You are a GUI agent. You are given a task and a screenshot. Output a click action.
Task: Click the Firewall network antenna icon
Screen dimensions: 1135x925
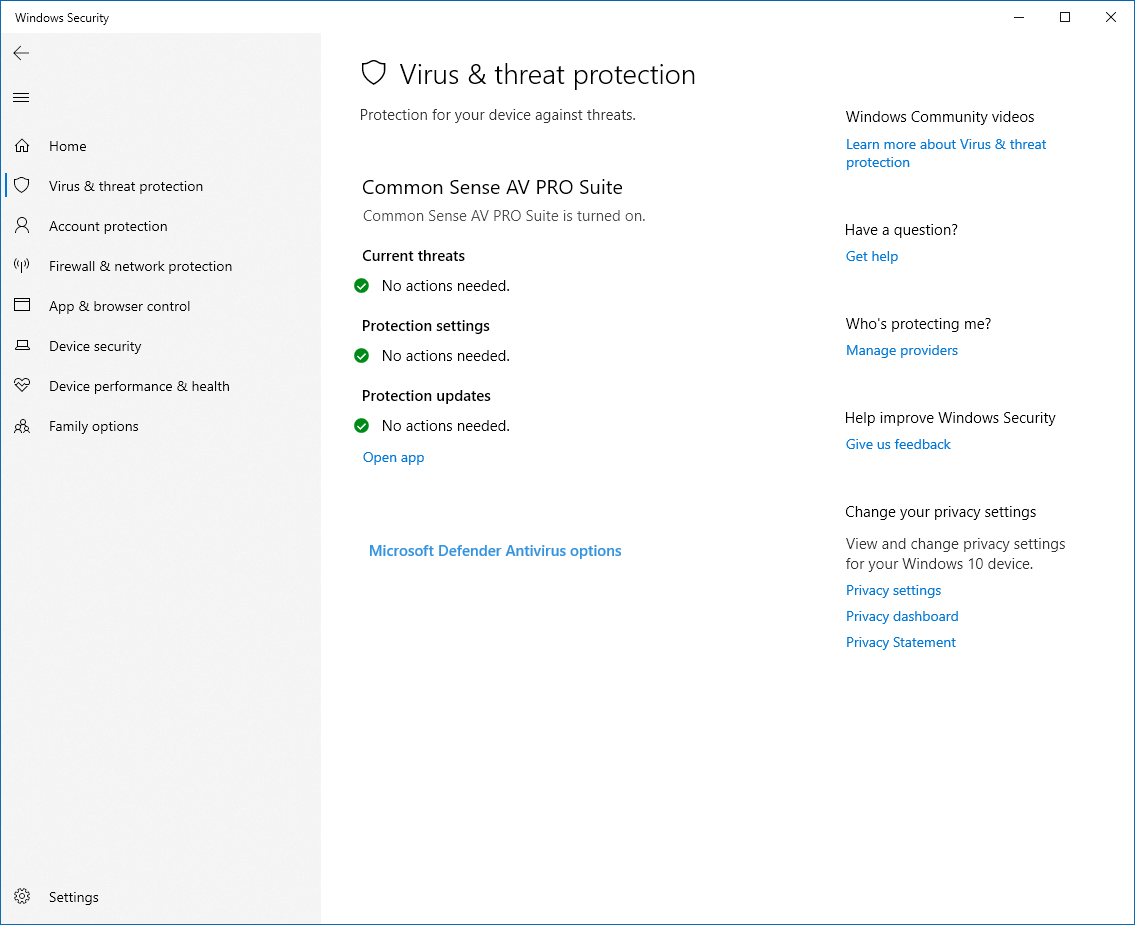coord(22,266)
